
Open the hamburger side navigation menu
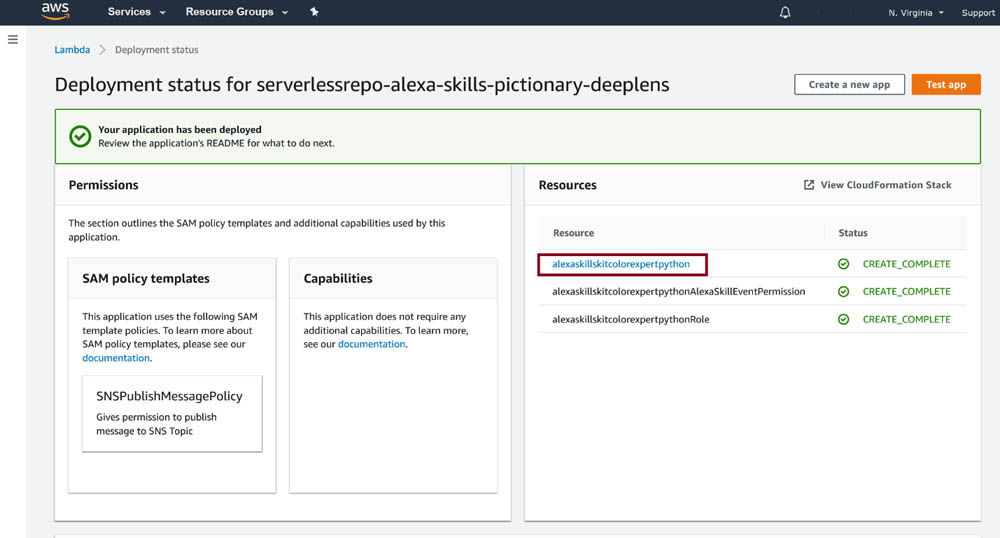point(13,40)
